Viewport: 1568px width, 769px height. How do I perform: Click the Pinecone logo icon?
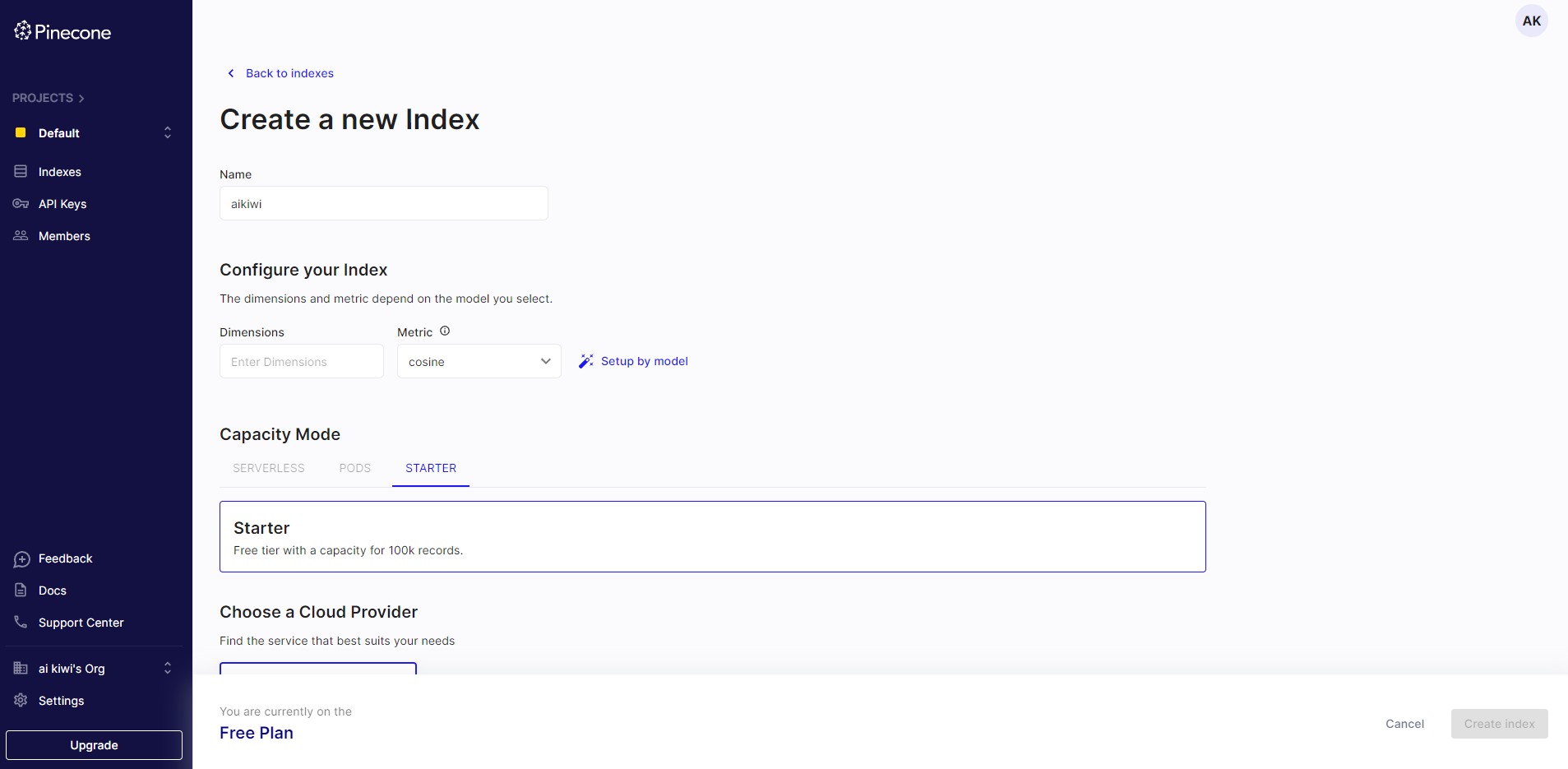pos(22,30)
